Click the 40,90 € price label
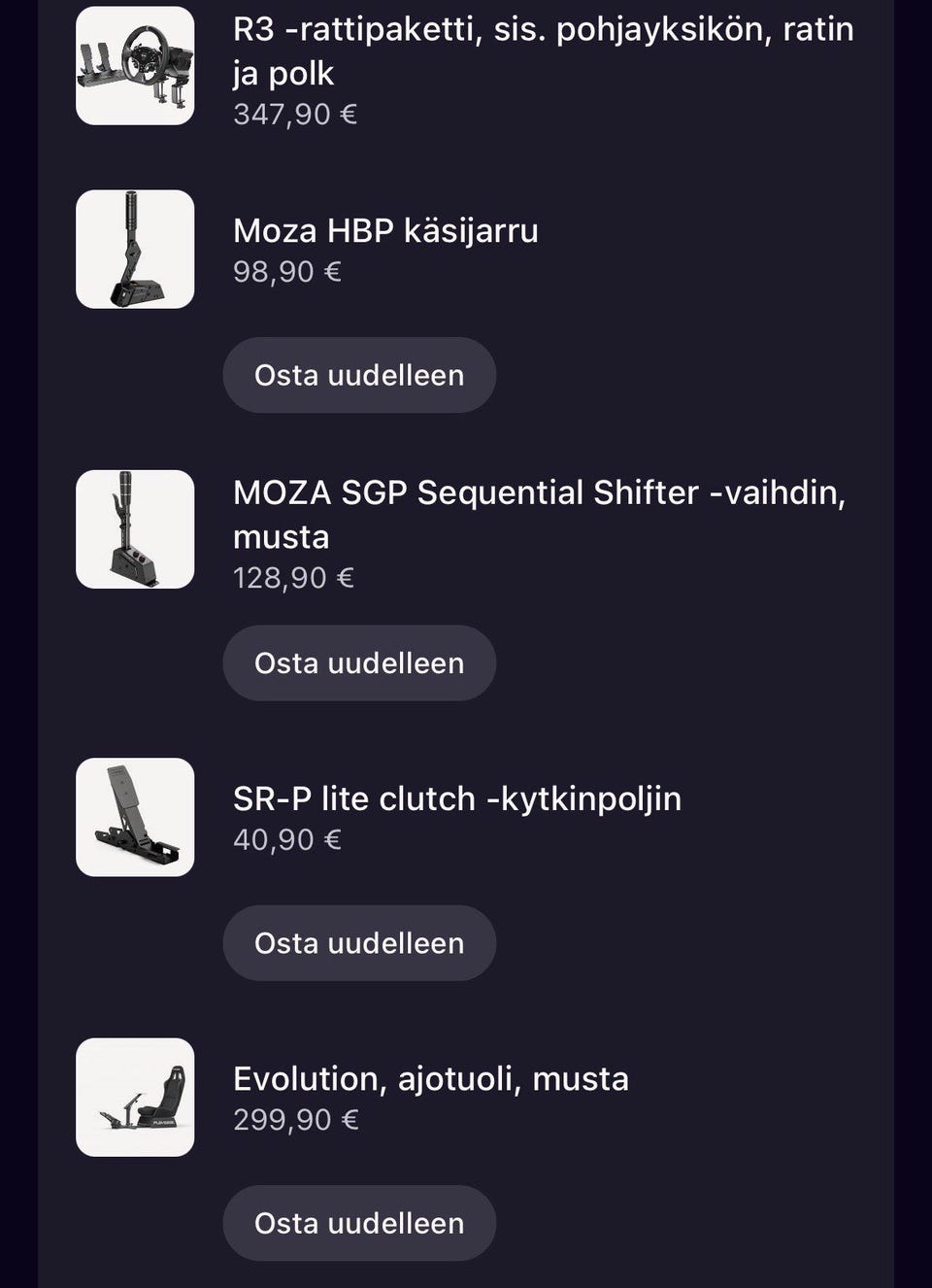 (287, 839)
